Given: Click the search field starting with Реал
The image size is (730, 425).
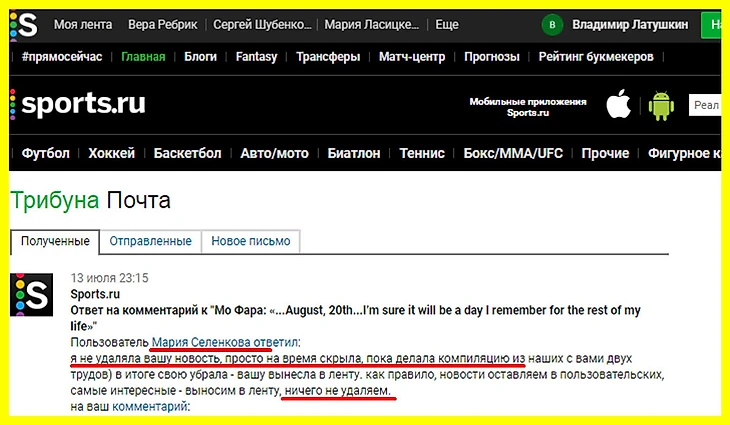Looking at the screenshot, I should click(x=705, y=105).
